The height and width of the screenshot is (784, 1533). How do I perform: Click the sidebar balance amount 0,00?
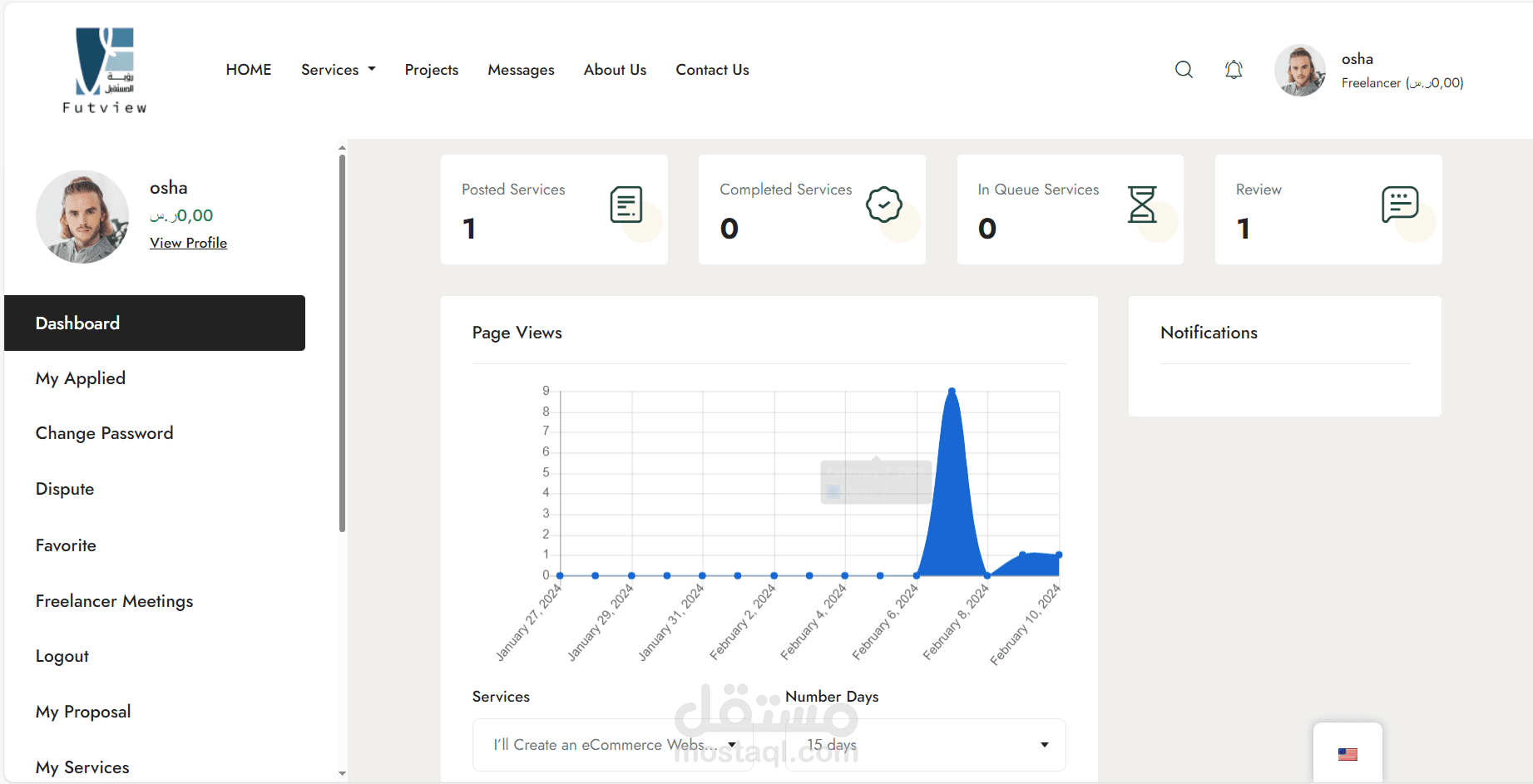[x=181, y=215]
